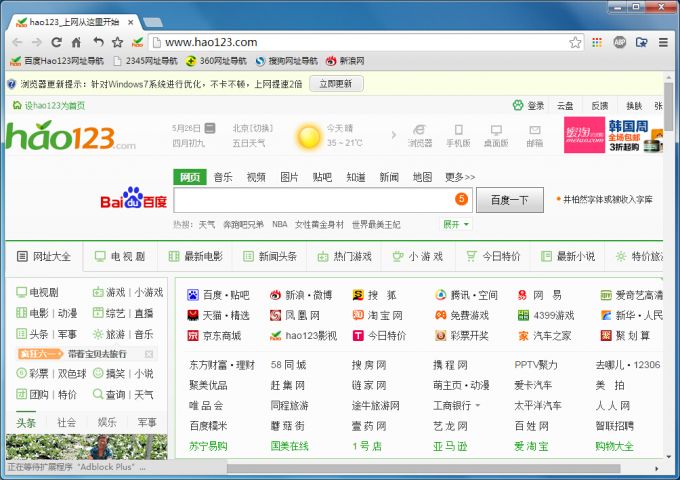Open 新浪网 bookmark in bookmarks bar
Screen dimensions: 680x480
pos(345,61)
